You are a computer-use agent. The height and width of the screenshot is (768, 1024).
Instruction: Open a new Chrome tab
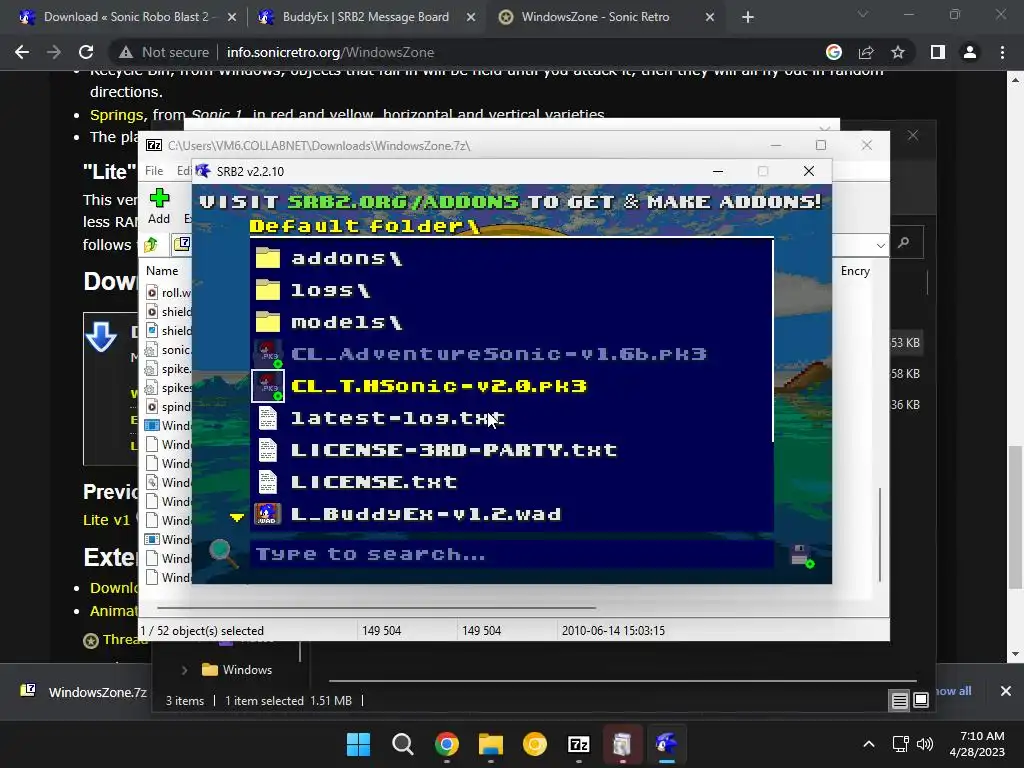(748, 18)
